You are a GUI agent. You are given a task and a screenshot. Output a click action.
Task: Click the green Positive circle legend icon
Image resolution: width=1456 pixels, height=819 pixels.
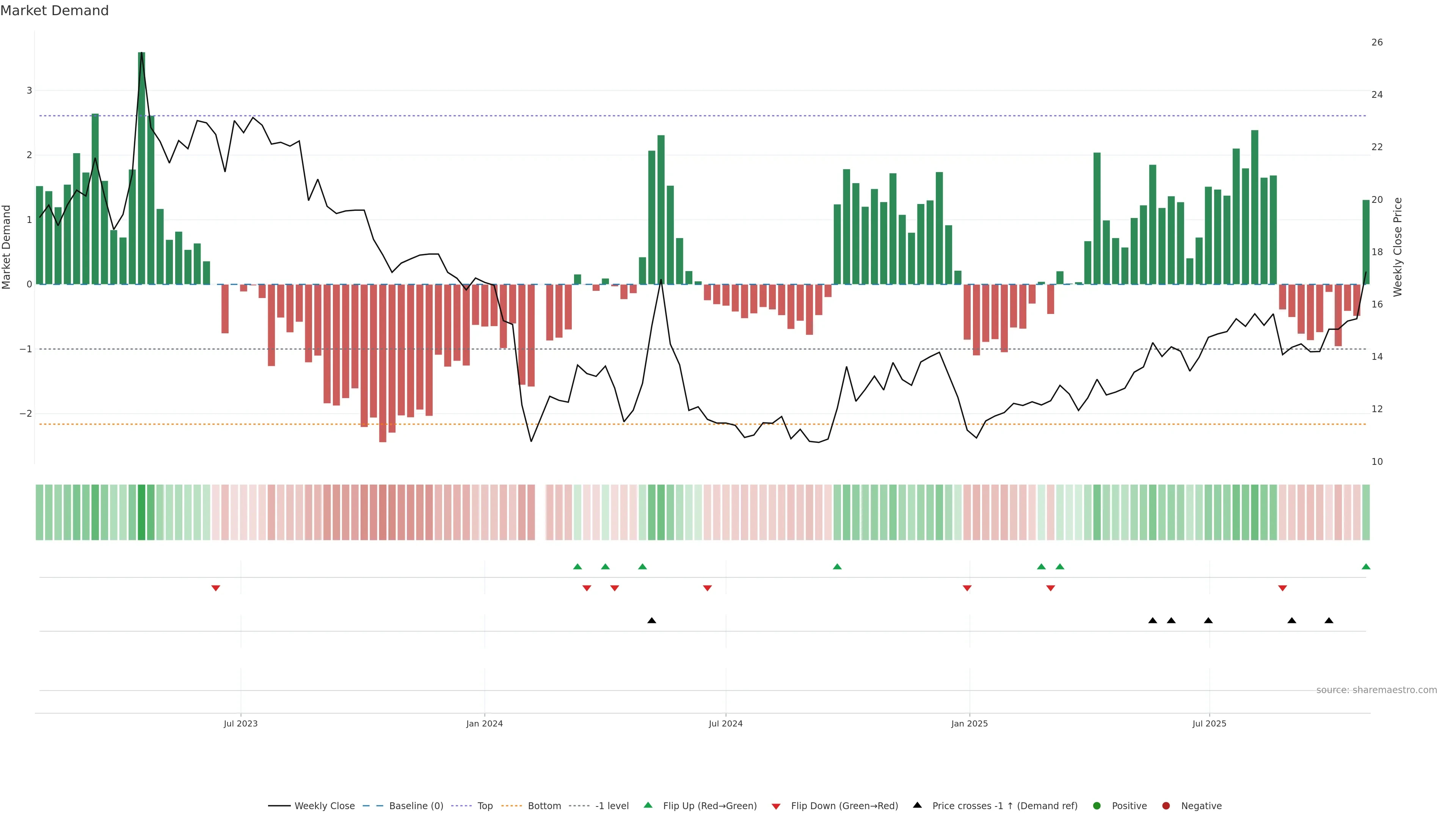click(x=1097, y=806)
